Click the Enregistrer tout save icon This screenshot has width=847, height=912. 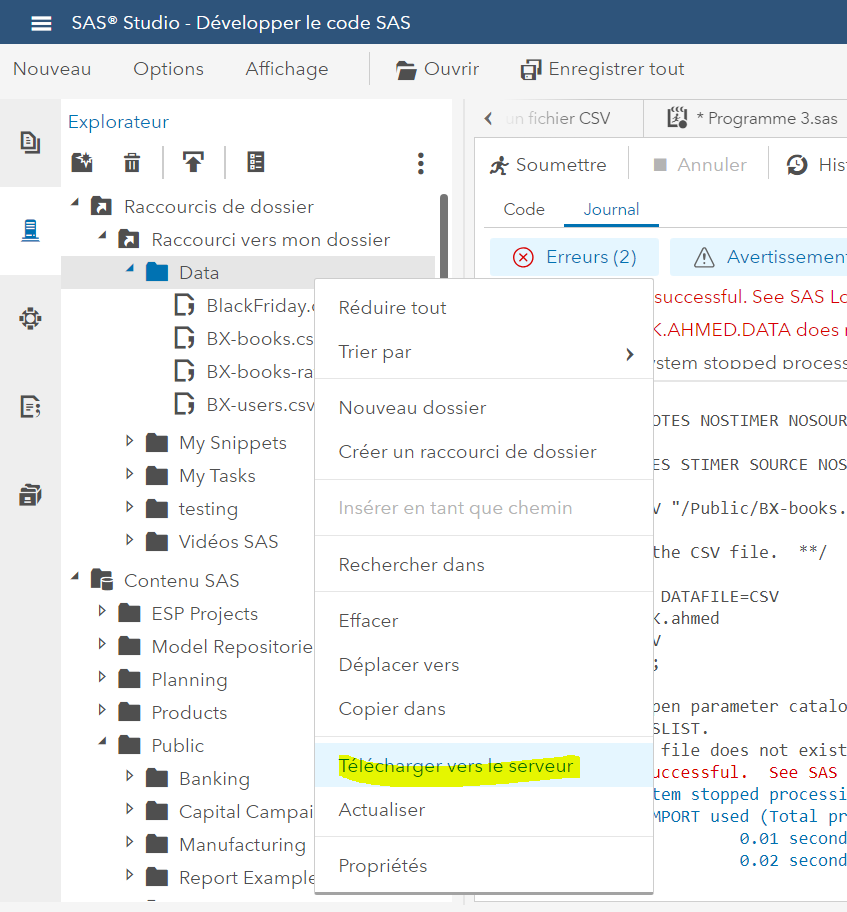point(531,70)
